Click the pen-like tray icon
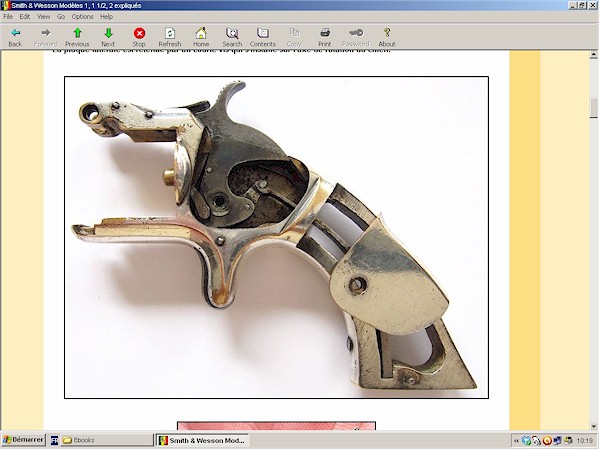Viewport: 600px width, 450px height. pos(536,440)
